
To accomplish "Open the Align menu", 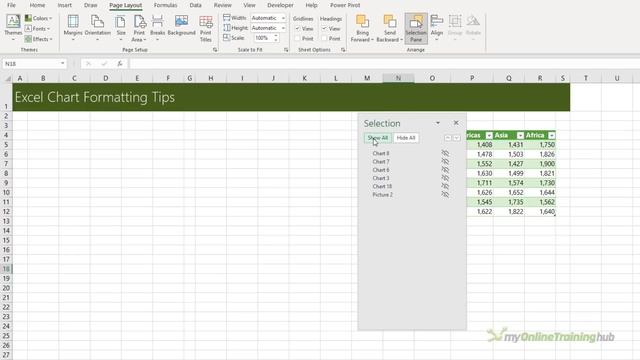I will (437, 27).
